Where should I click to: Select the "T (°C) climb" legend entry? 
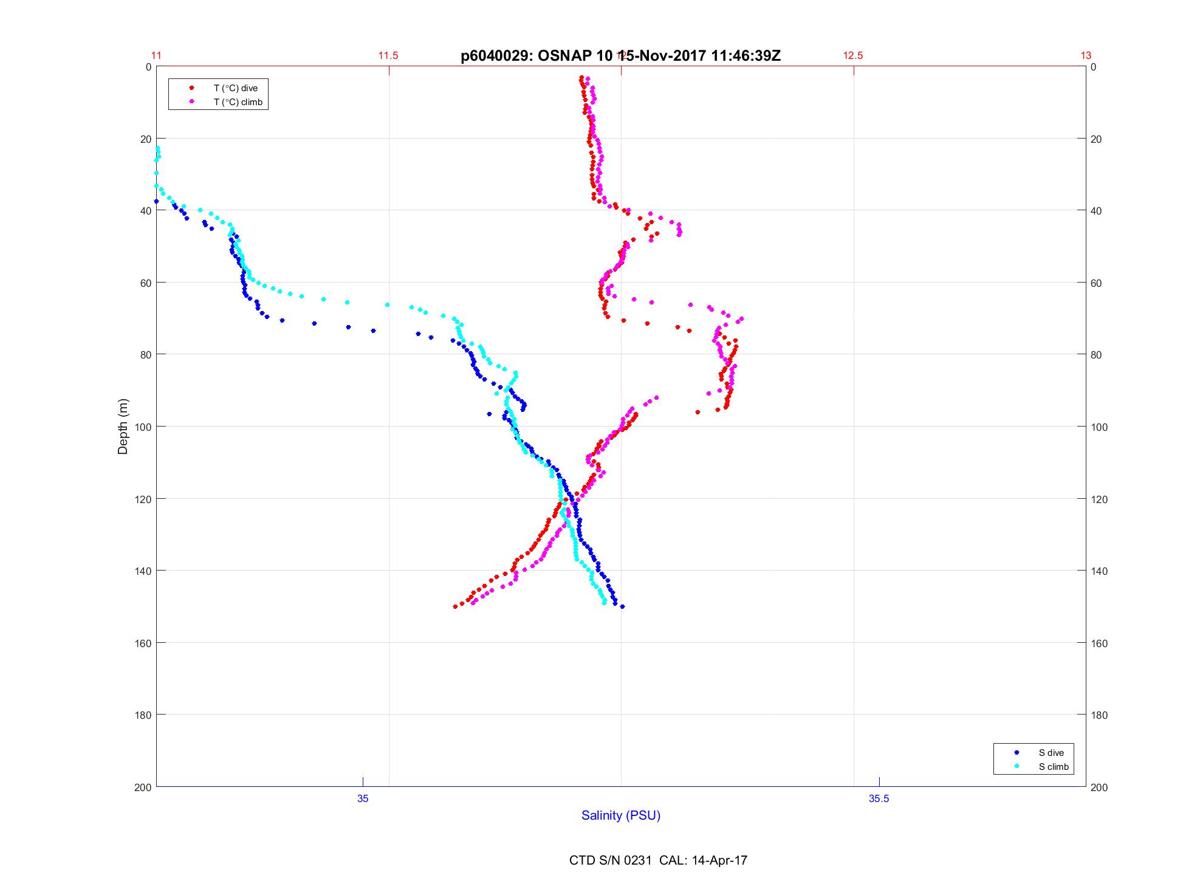239,102
